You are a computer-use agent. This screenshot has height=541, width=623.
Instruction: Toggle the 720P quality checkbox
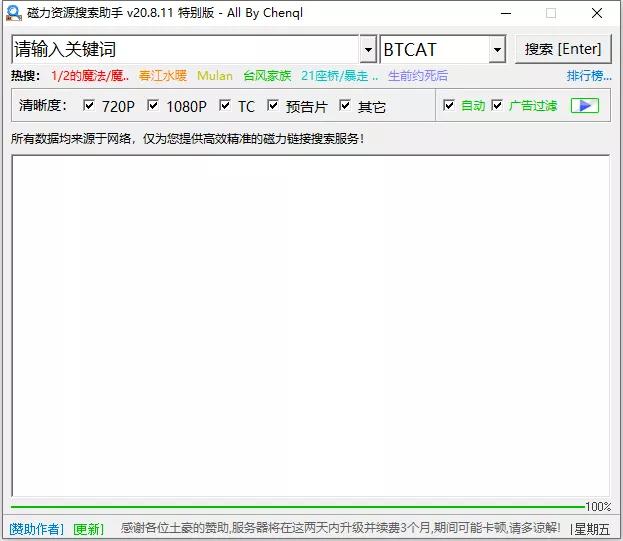tap(89, 106)
